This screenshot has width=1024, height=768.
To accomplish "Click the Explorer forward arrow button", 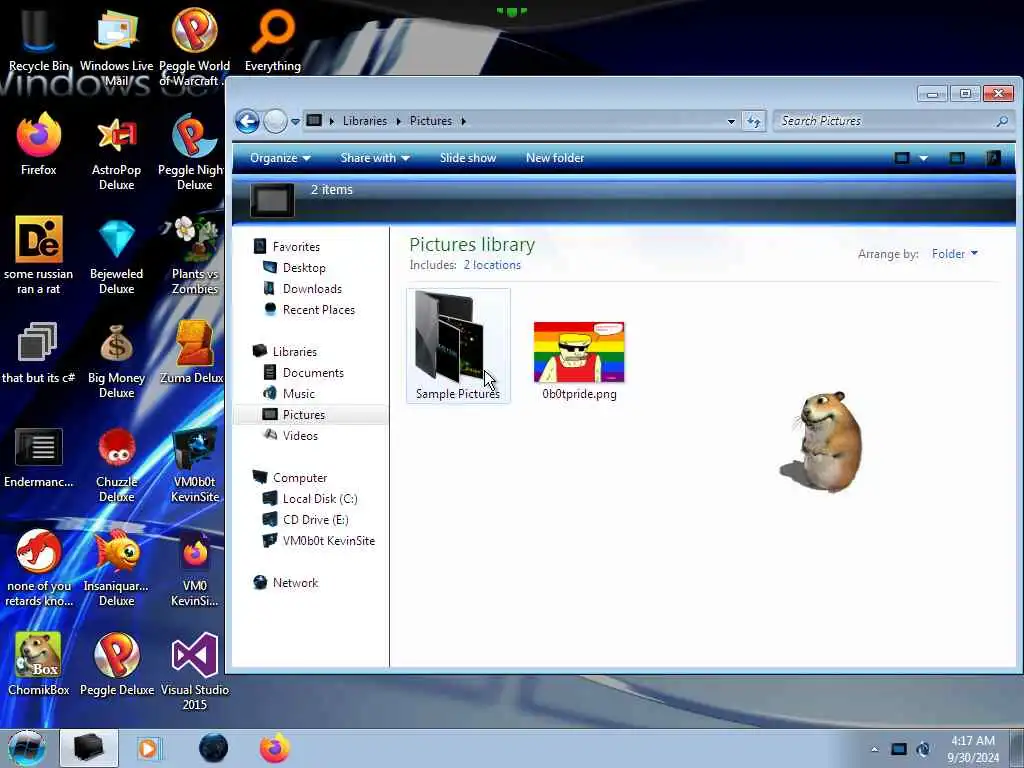I will click(276, 121).
